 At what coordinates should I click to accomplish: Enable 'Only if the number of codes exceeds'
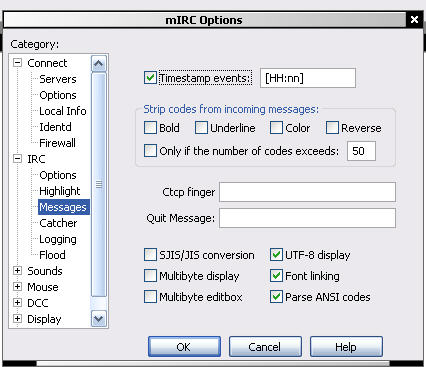(x=150, y=151)
